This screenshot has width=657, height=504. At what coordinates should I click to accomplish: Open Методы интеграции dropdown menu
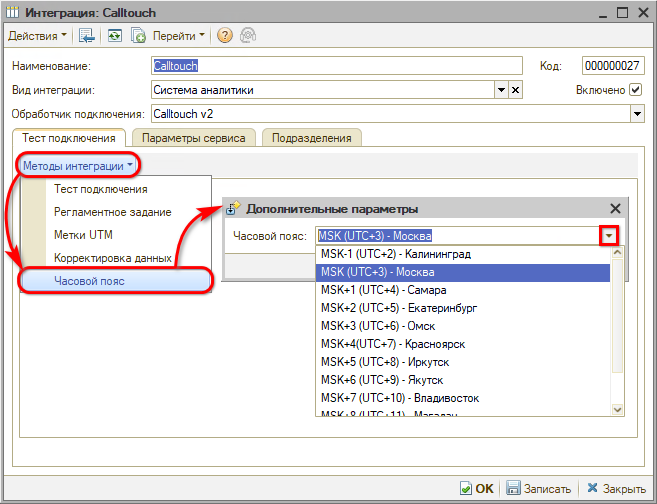[78, 166]
